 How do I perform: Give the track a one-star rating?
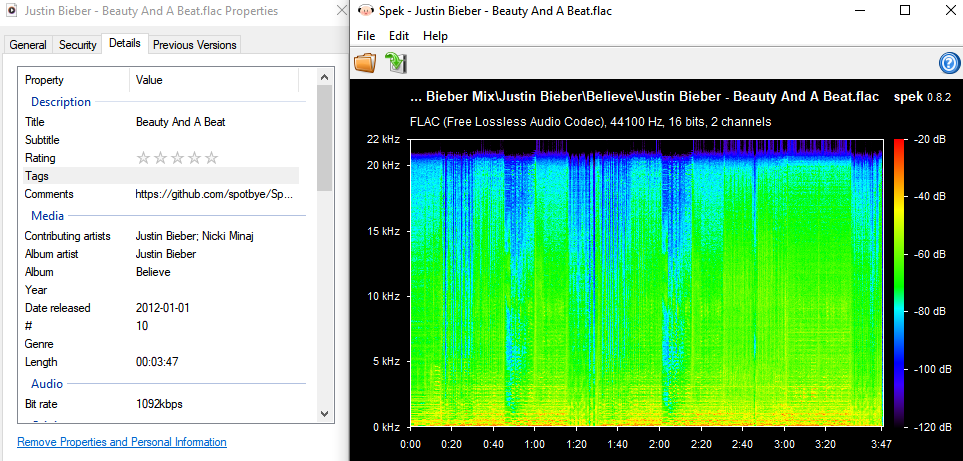(x=143, y=158)
